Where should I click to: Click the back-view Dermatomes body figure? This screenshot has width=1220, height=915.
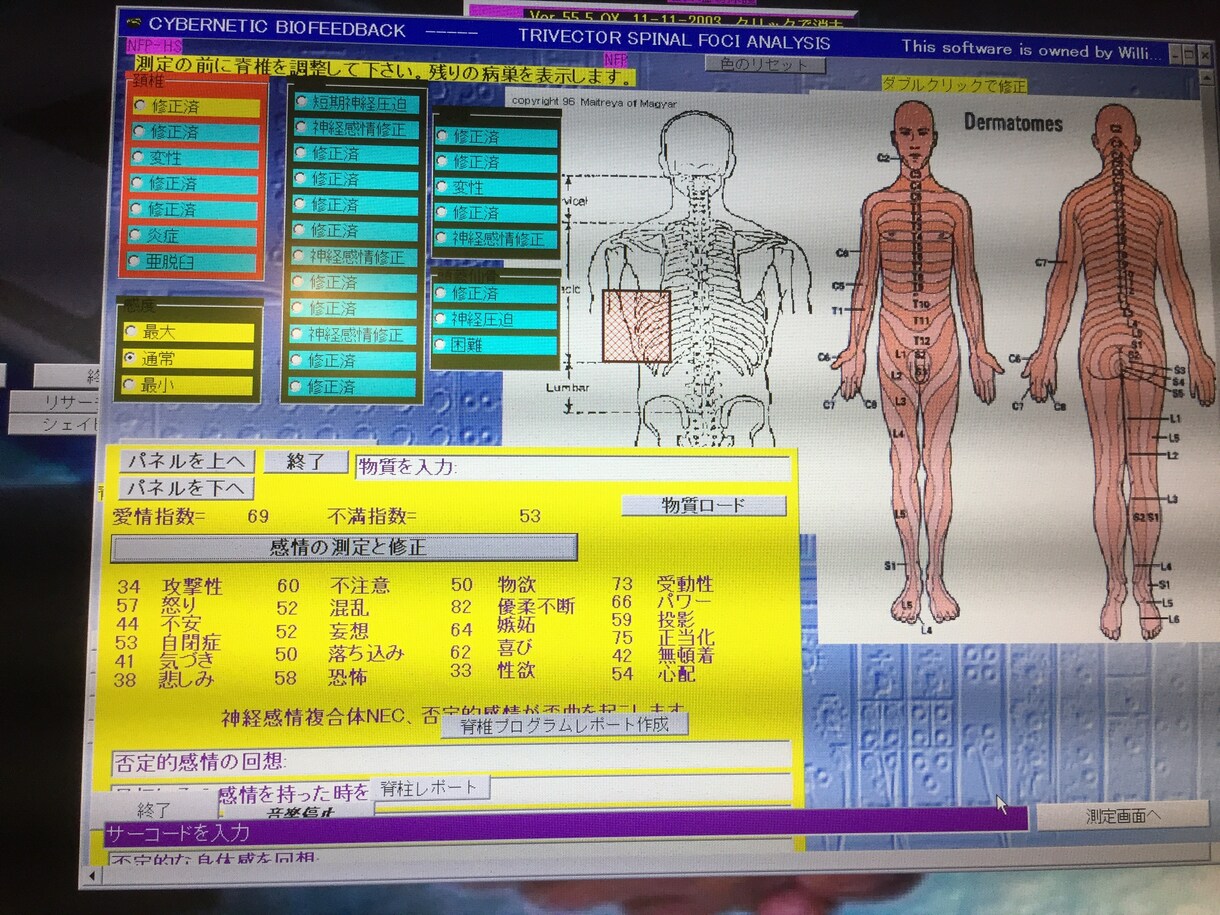point(1117,370)
